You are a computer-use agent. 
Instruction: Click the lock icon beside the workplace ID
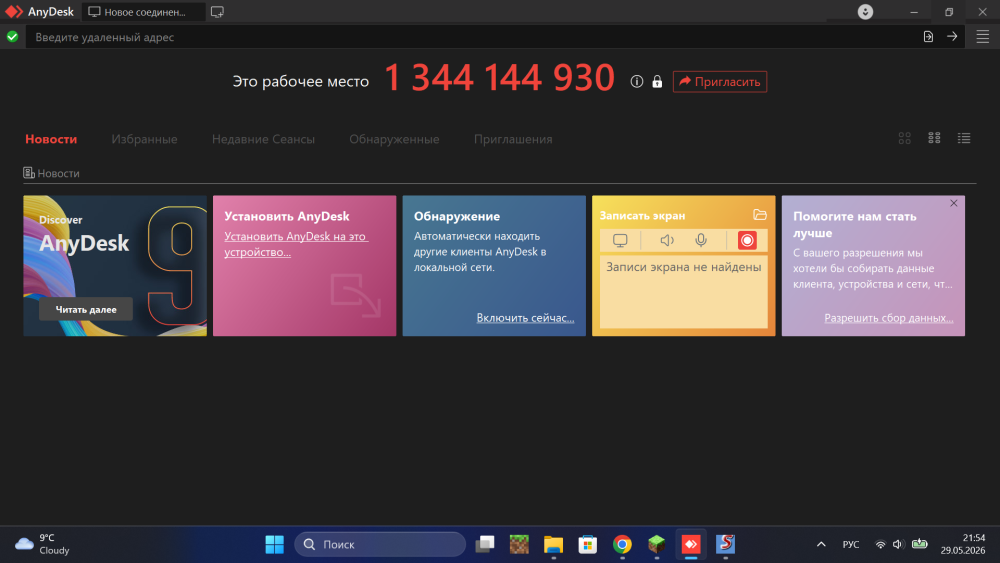[x=657, y=81]
